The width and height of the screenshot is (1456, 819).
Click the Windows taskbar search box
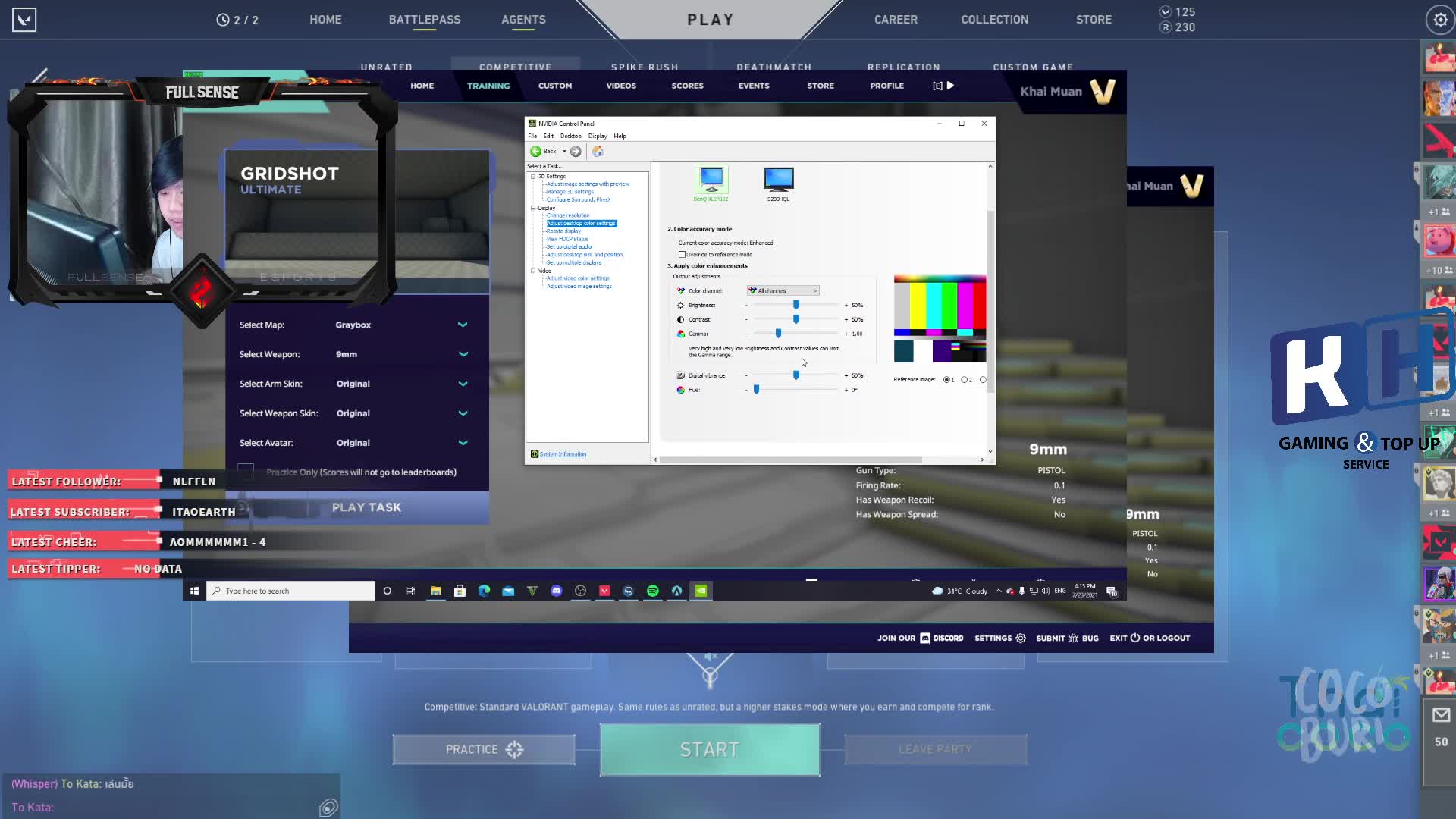pyautogui.click(x=291, y=591)
